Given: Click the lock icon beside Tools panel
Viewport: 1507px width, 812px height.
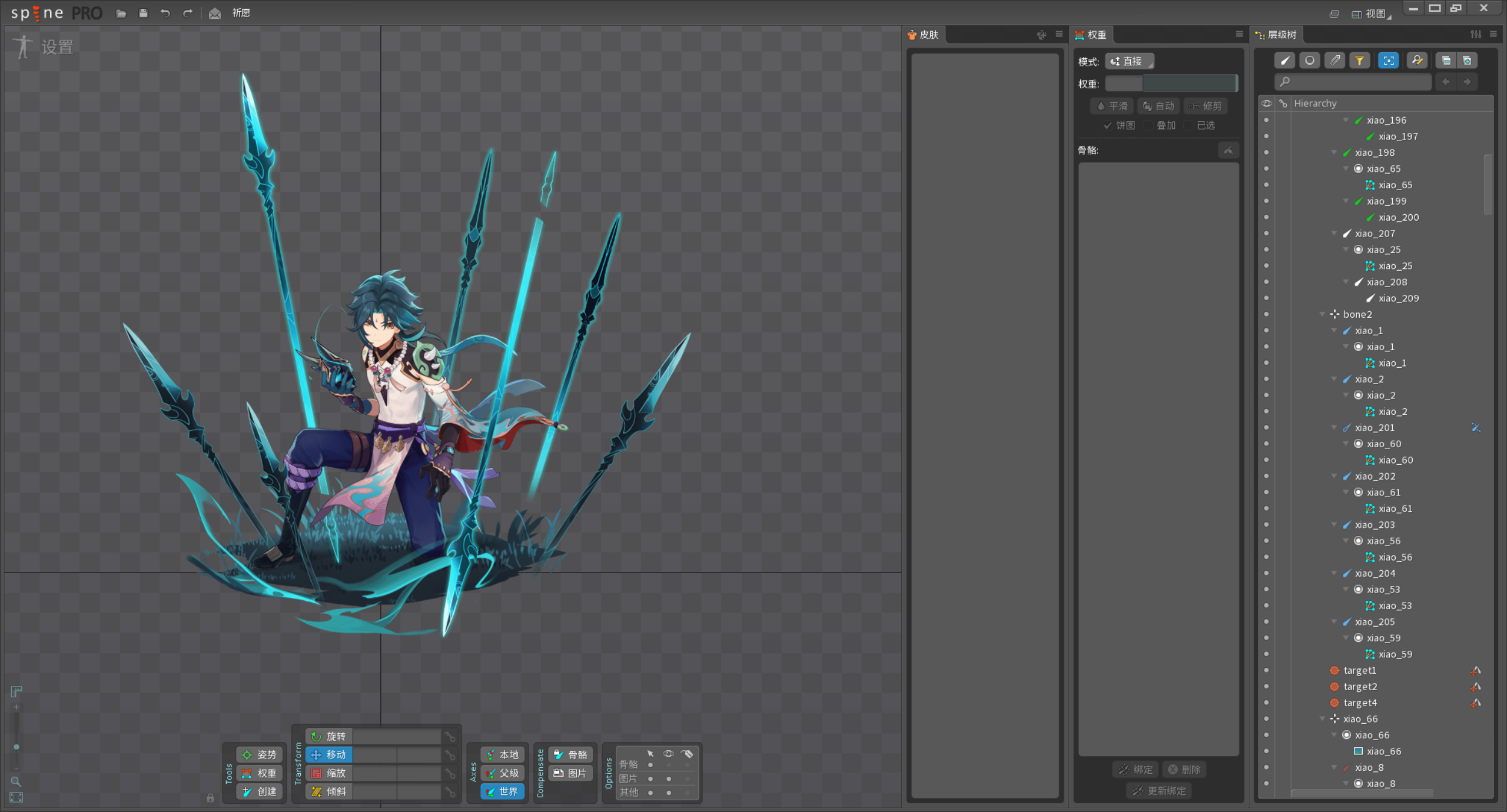Looking at the screenshot, I should pos(210,797).
